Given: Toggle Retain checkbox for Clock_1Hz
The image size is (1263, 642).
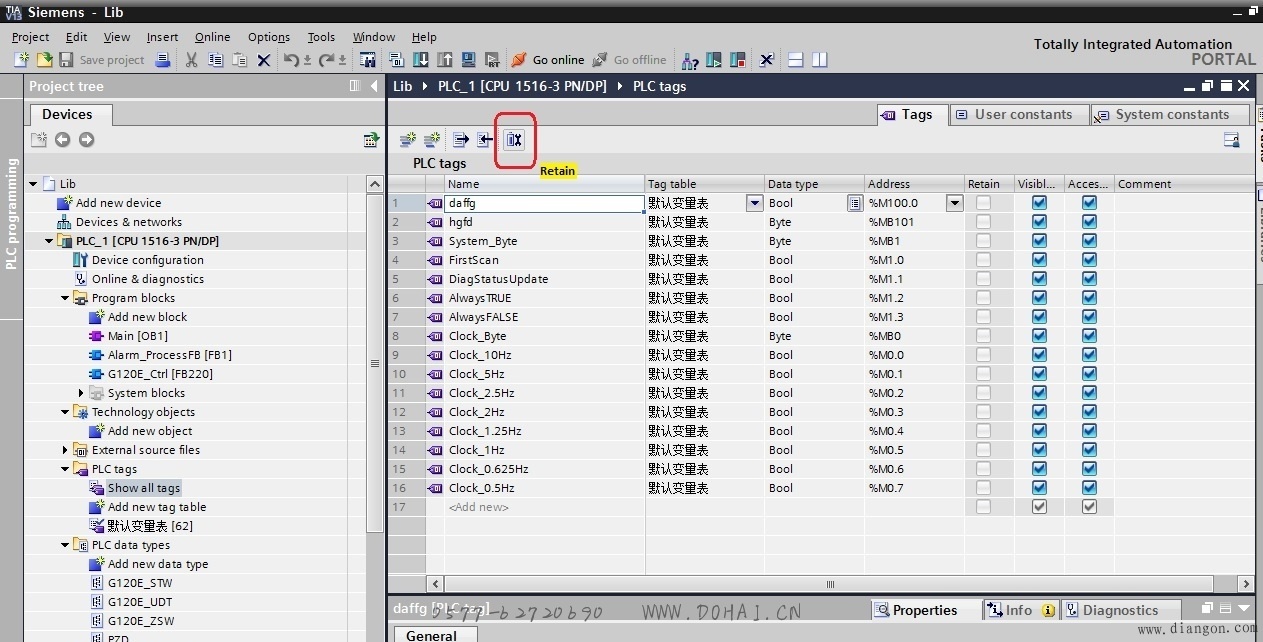Looking at the screenshot, I should click(984, 450).
